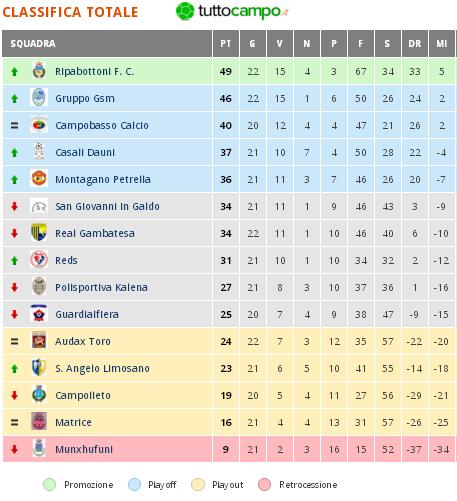Click Montagano Petrella red crest icon
Viewport: 457px width, 501px height.
click(39, 178)
